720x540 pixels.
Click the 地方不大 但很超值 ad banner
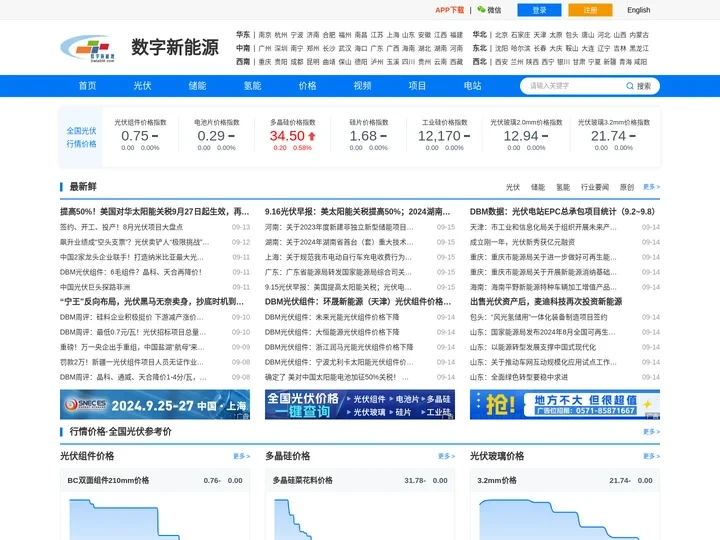[x=565, y=405]
